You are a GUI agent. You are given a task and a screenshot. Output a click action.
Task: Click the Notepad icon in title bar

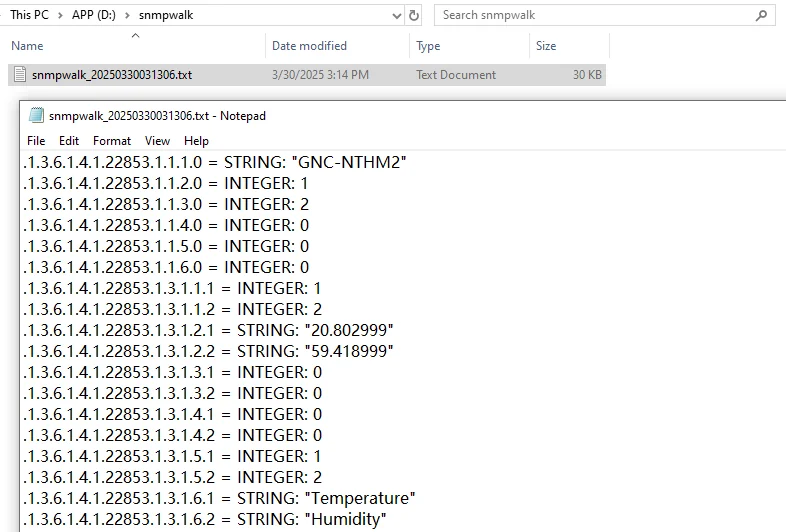coord(36,115)
